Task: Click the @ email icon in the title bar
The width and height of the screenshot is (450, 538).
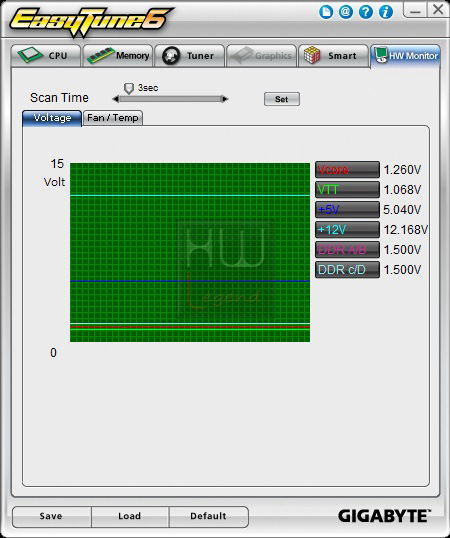Action: (346, 12)
